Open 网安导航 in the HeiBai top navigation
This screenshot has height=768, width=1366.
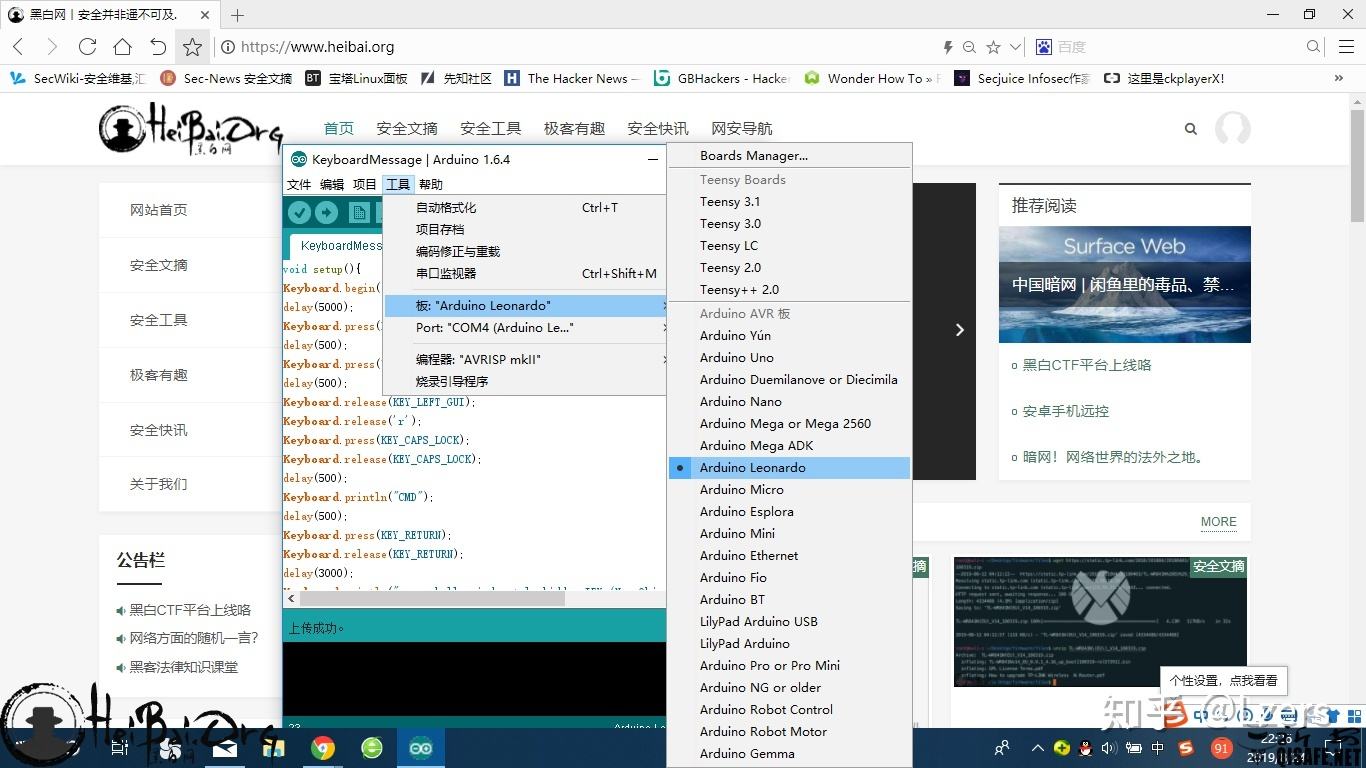(742, 128)
